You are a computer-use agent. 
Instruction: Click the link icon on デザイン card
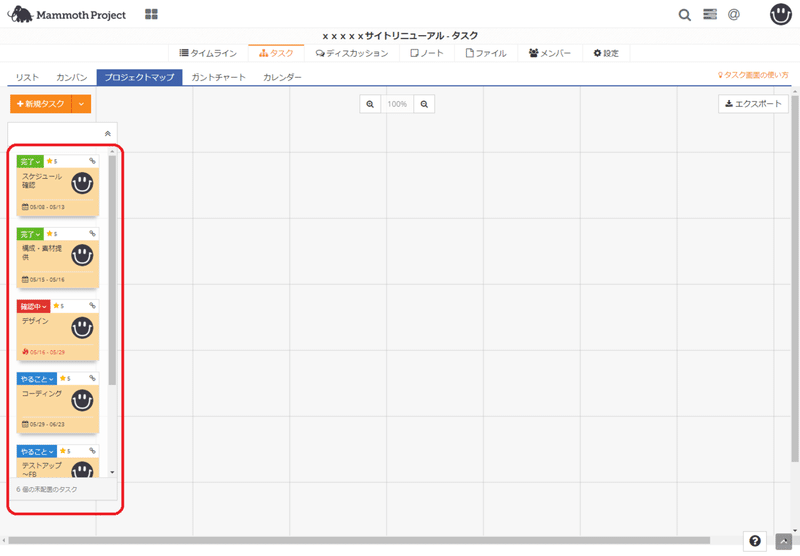(x=92, y=306)
